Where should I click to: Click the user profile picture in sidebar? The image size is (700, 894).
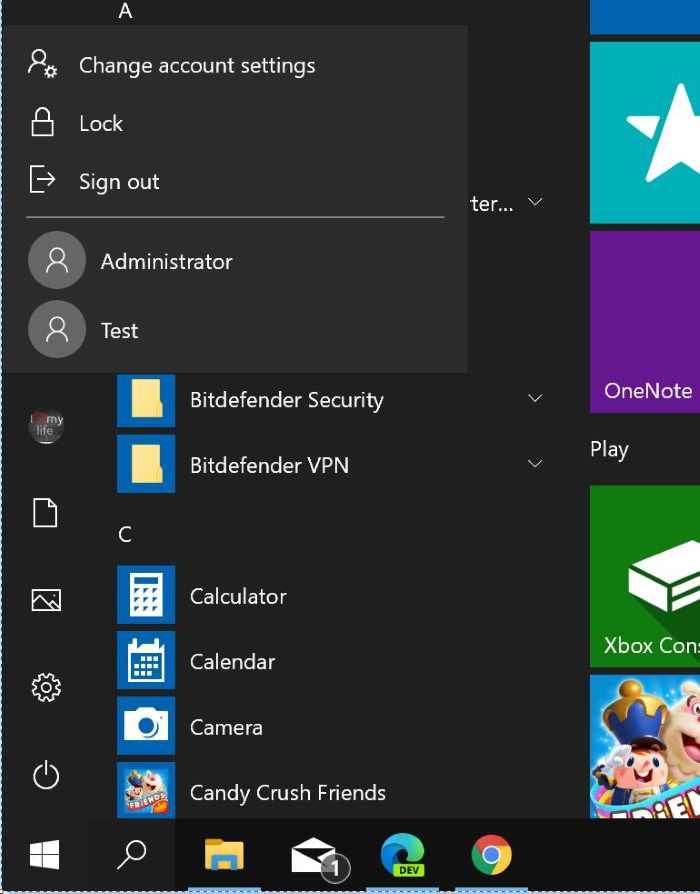46,426
